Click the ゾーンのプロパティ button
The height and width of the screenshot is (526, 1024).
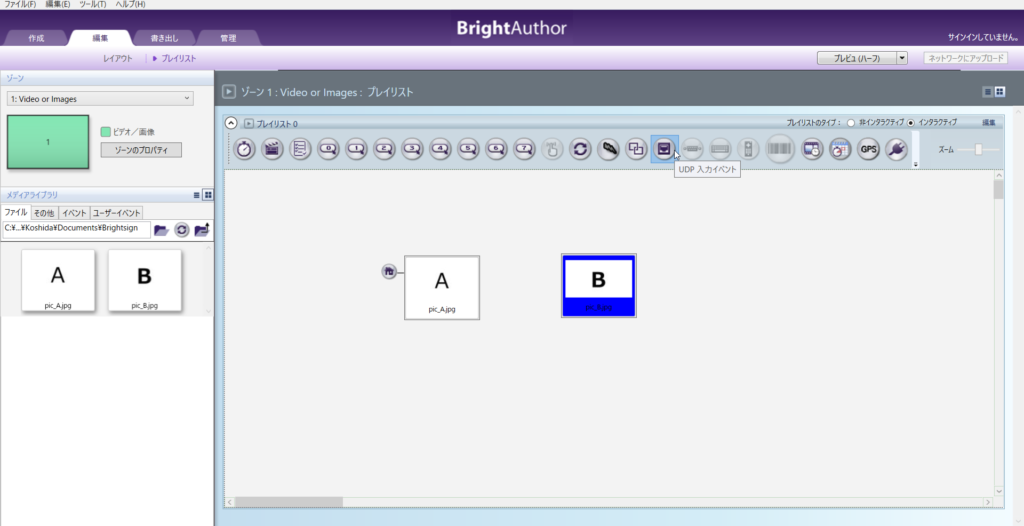point(141,150)
